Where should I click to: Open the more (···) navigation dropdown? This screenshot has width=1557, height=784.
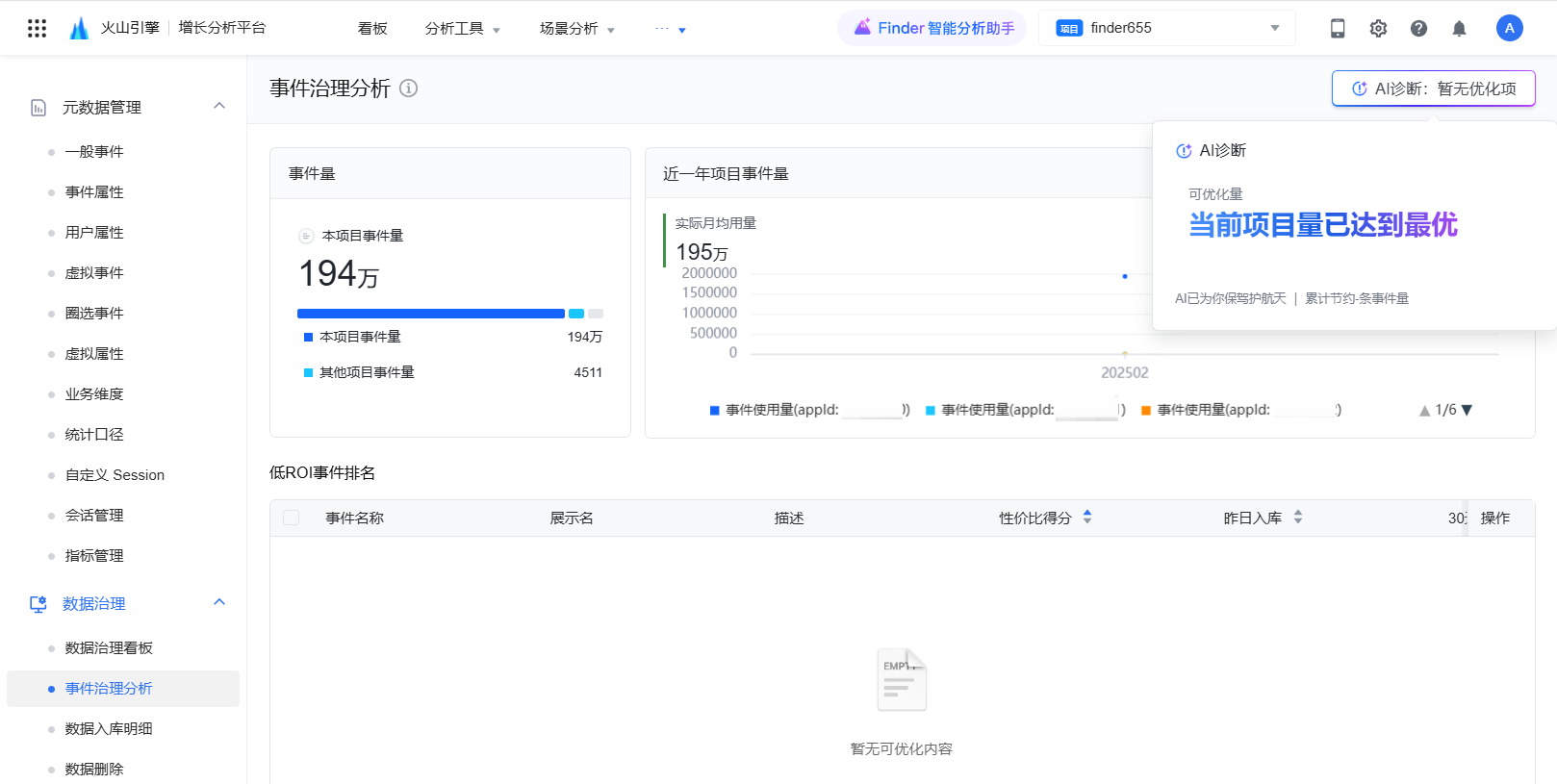point(671,29)
